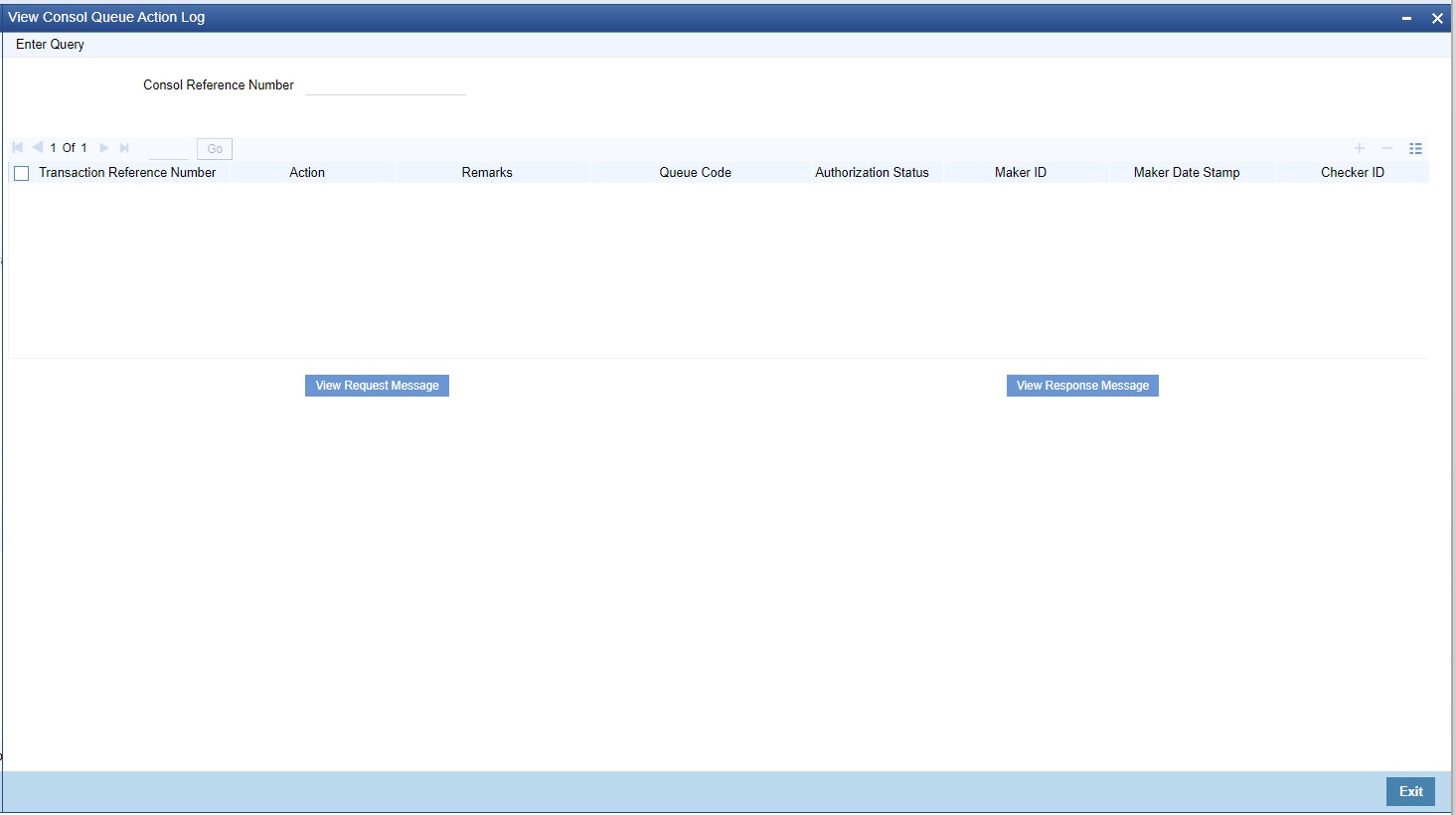Click the Go button
This screenshot has width=1456, height=815.
[215, 149]
